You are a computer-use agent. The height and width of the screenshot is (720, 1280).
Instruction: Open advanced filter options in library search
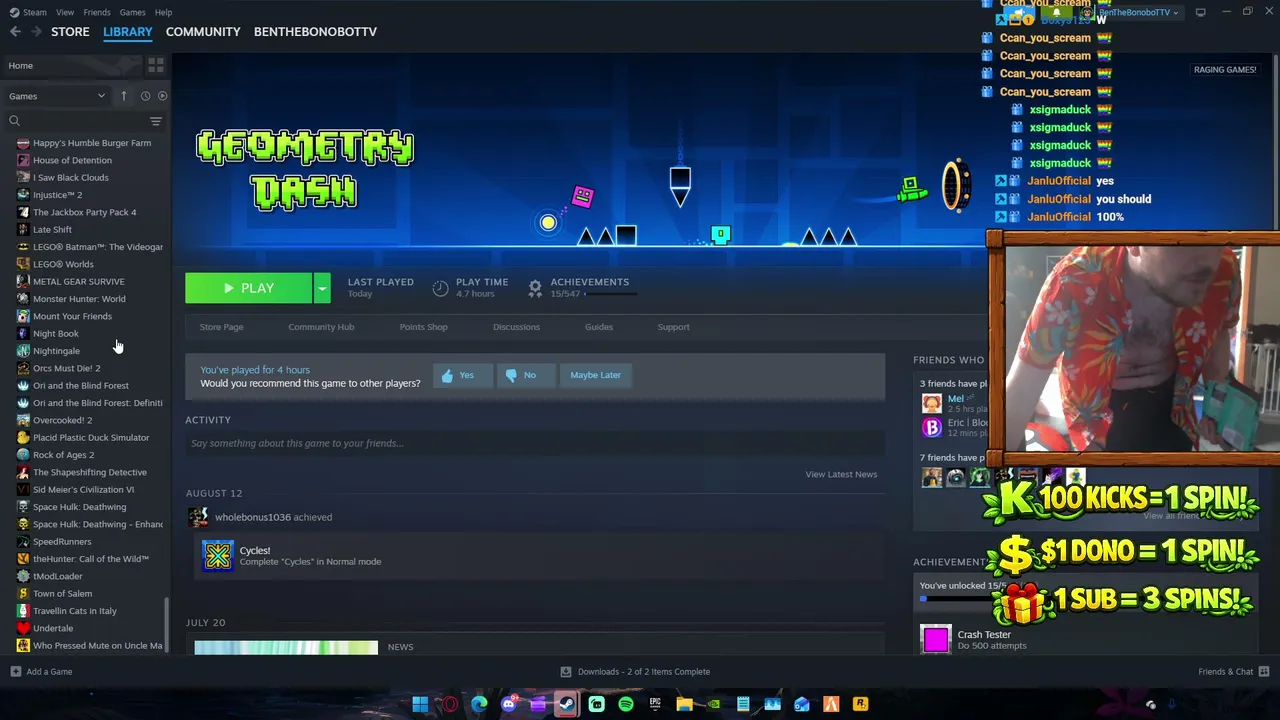tap(155, 121)
